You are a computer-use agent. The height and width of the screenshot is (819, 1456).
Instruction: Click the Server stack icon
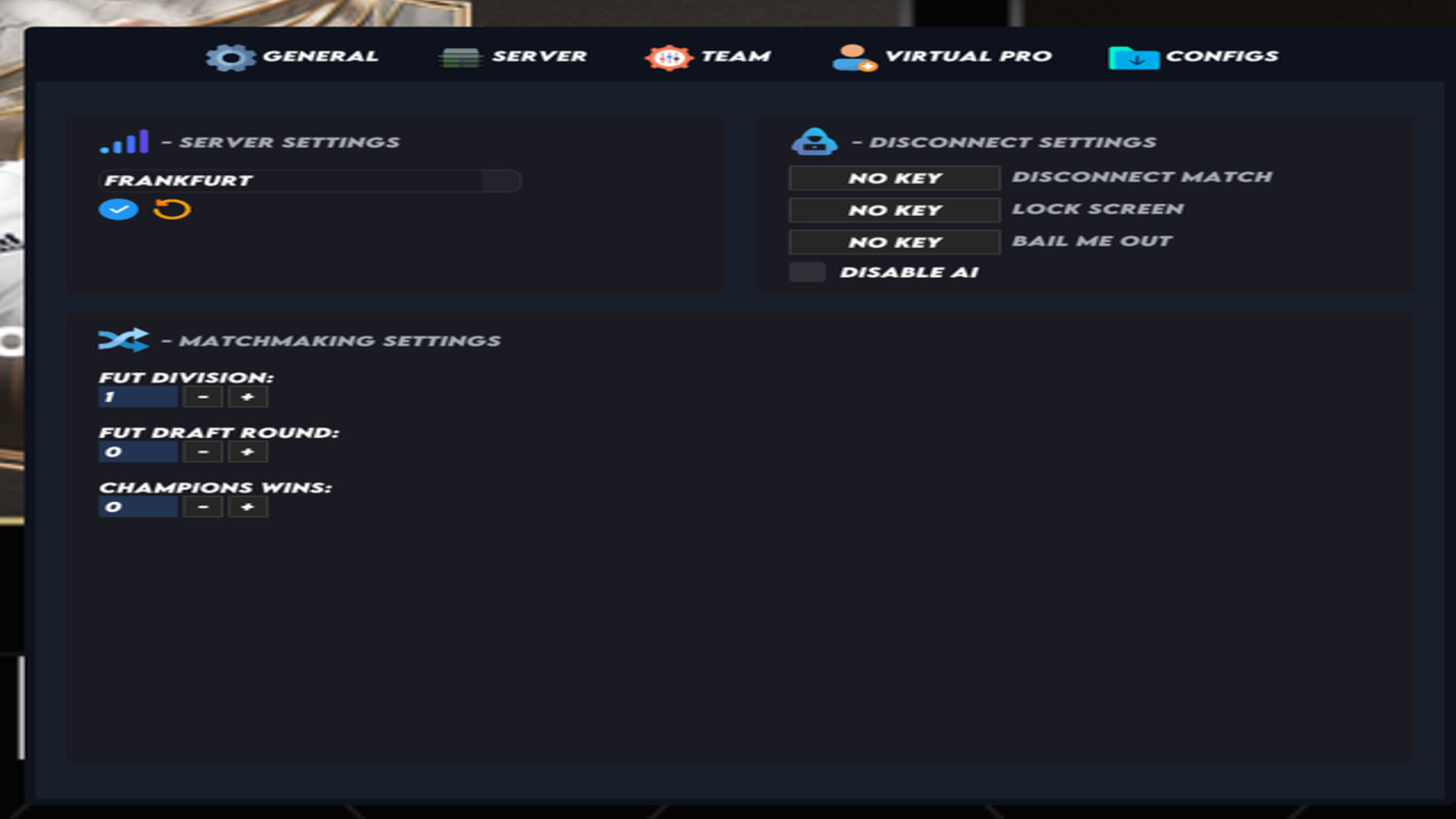coord(460,57)
